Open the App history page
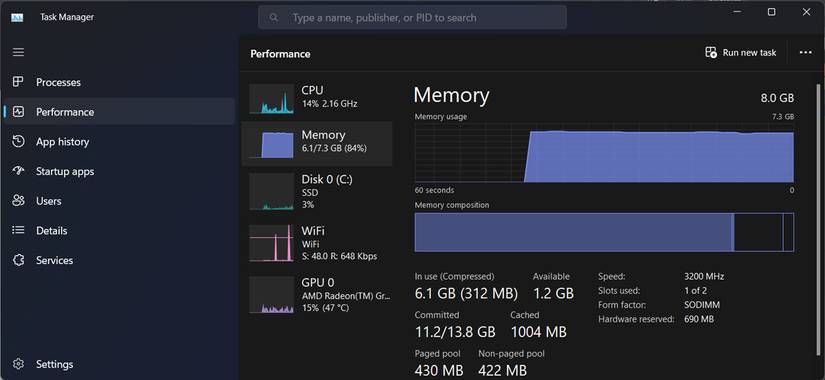Image resolution: width=825 pixels, height=380 pixels. pyautogui.click(x=119, y=142)
